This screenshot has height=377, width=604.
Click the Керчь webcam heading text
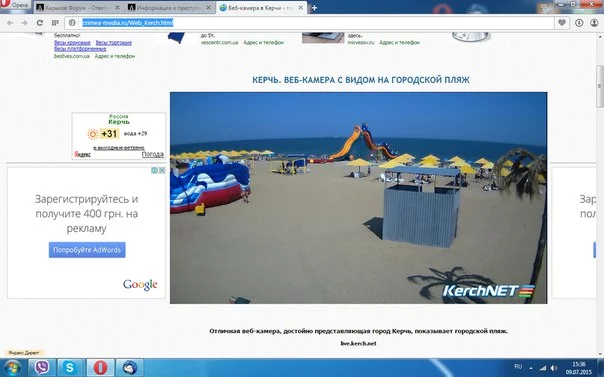pyautogui.click(x=361, y=80)
